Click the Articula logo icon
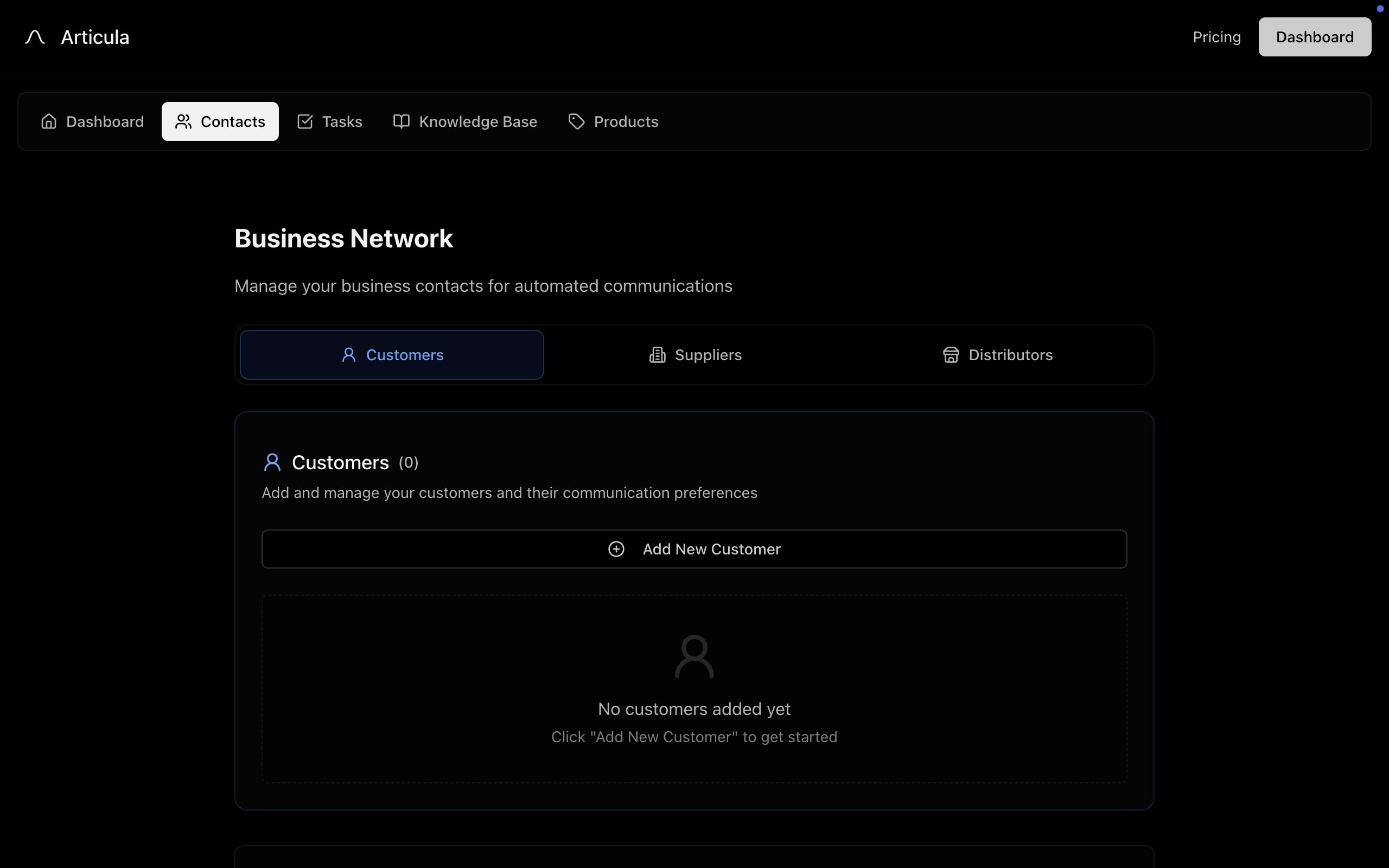The width and height of the screenshot is (1389, 868). coord(35,37)
